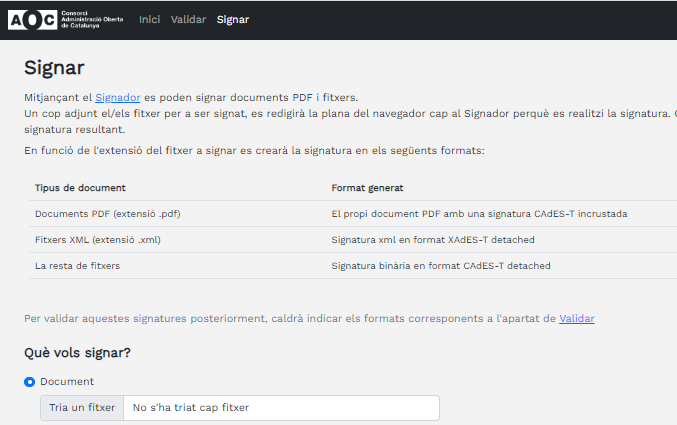This screenshot has width=677, height=425.
Task: Open the Signador hyperlink
Action: [x=117, y=98]
